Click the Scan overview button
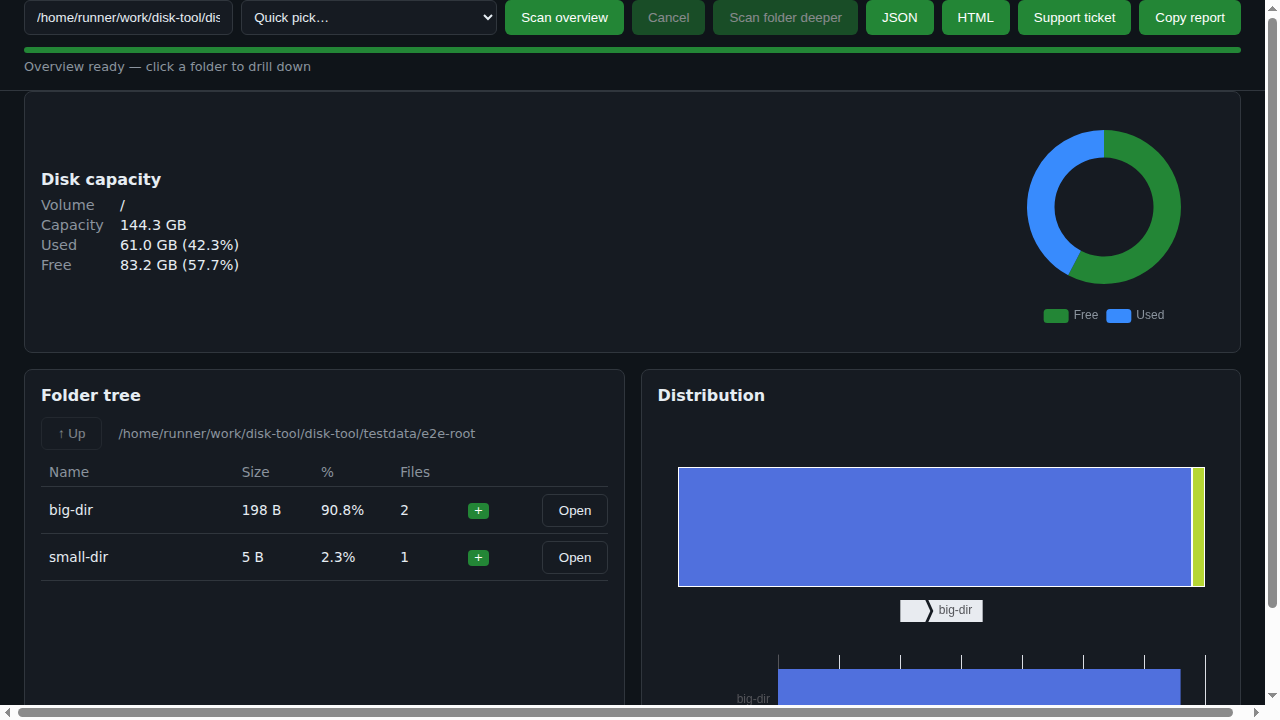This screenshot has height=720, width=1280. tap(564, 18)
